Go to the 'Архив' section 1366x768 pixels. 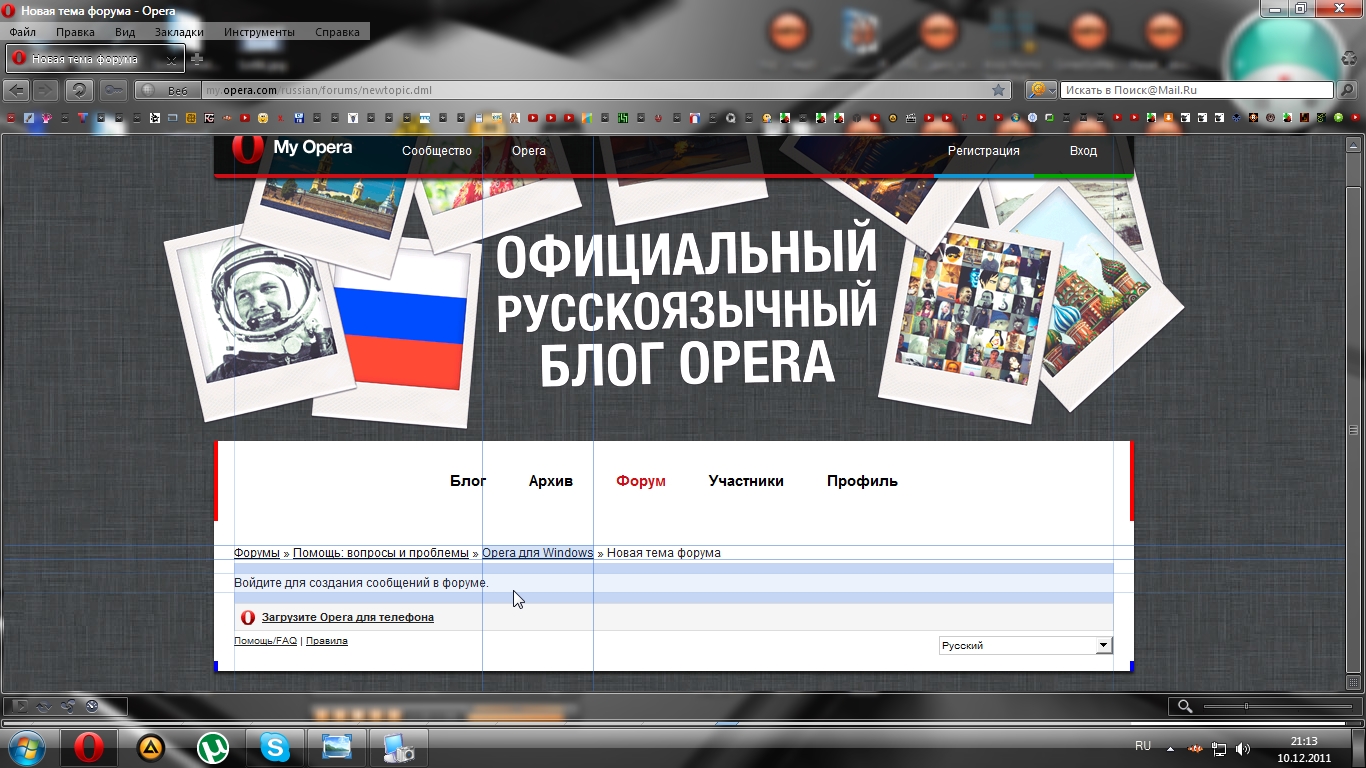coord(551,481)
